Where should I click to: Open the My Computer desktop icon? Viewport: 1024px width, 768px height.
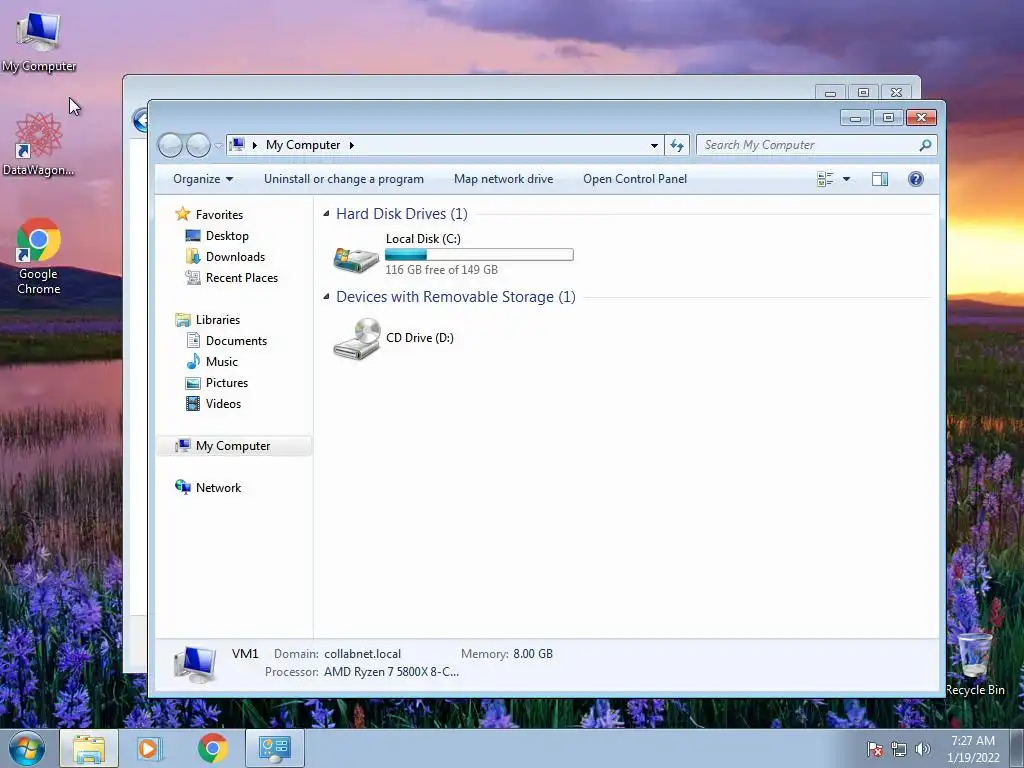point(39,42)
